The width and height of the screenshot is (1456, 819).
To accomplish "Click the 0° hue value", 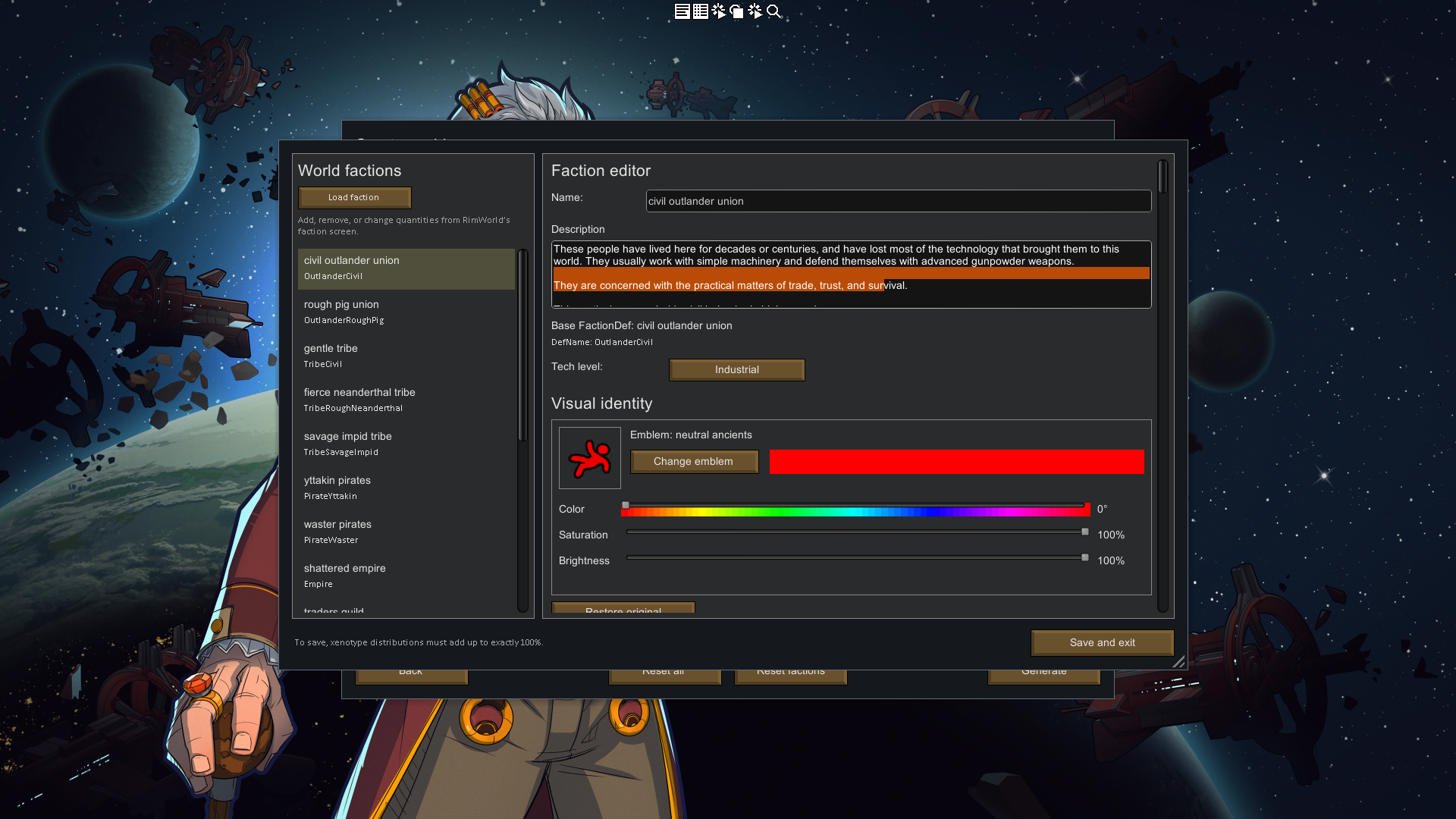I will pos(1103,509).
